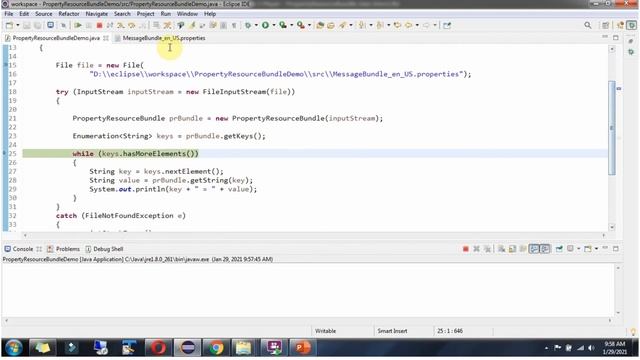Click the Writable status bar entry
The image size is (640, 360).
(x=325, y=331)
